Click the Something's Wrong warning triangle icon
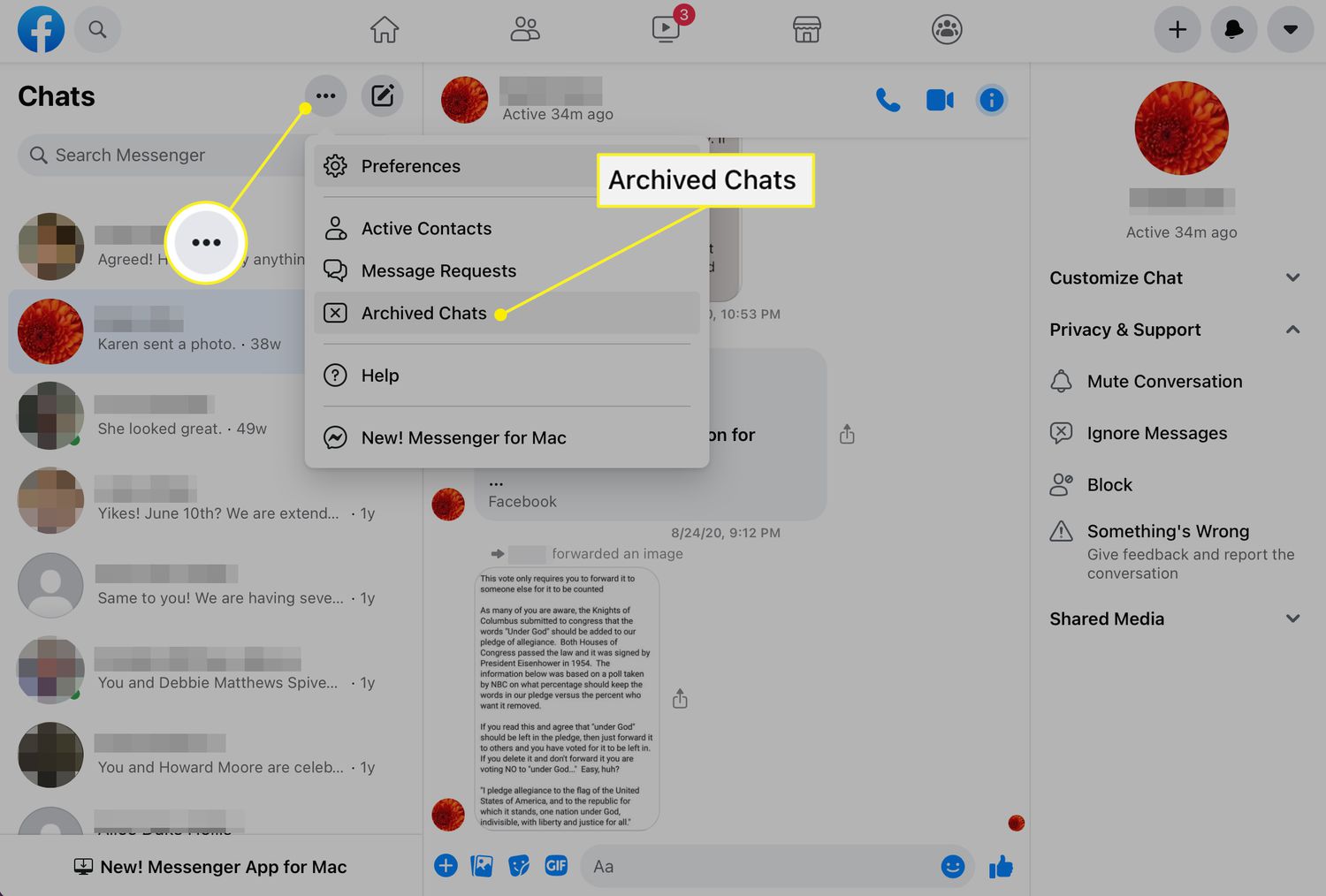 (1061, 531)
